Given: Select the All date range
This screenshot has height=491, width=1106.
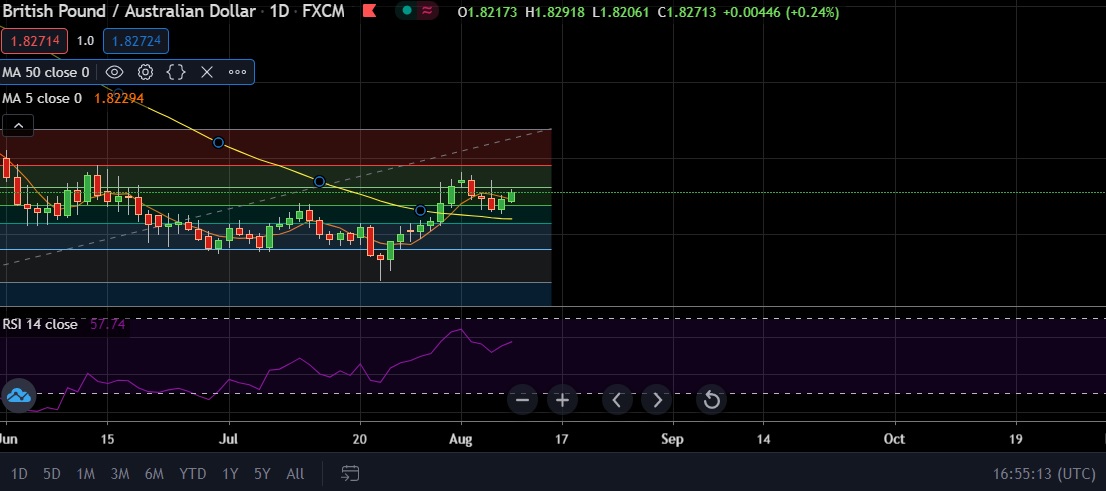Looking at the screenshot, I should coord(296,473).
